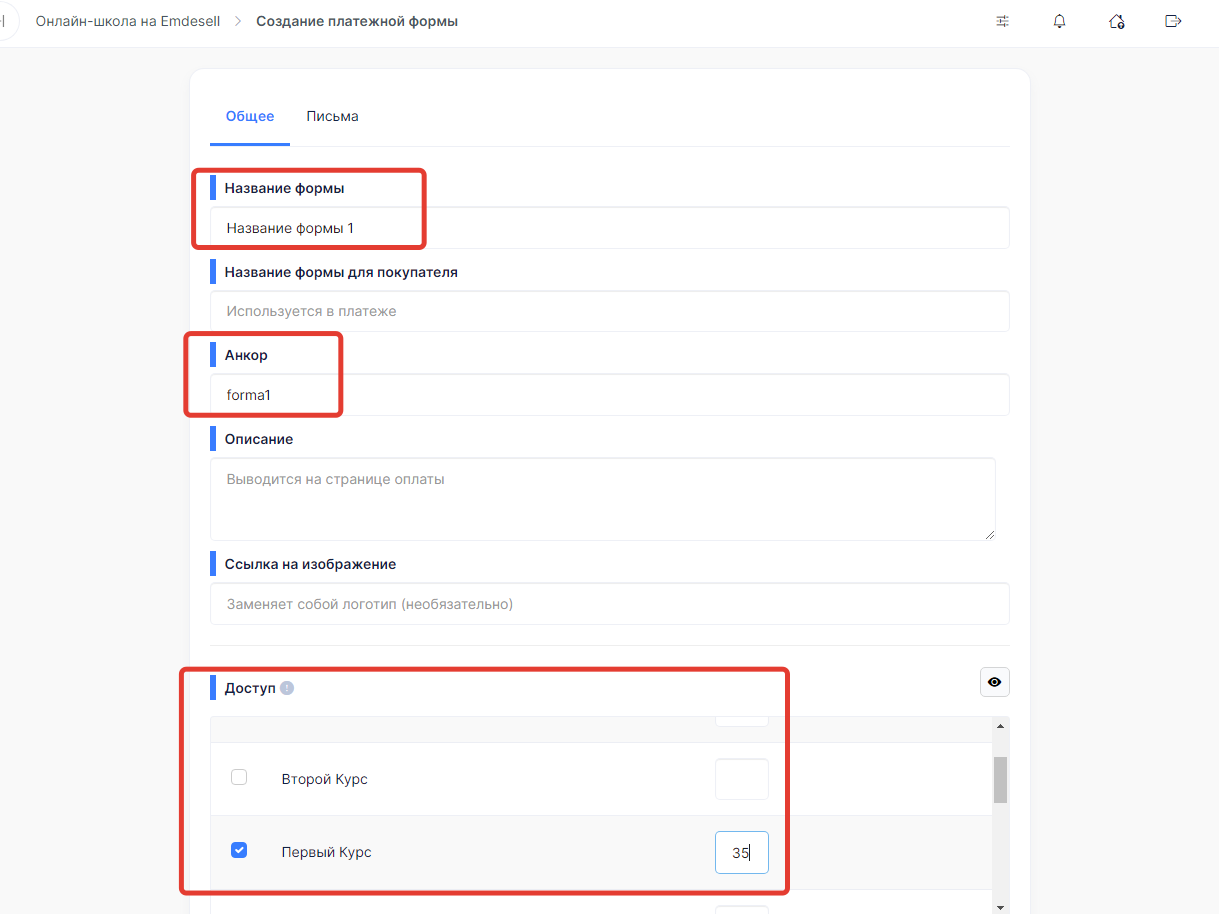Click the home icon in top bar

1116,21
